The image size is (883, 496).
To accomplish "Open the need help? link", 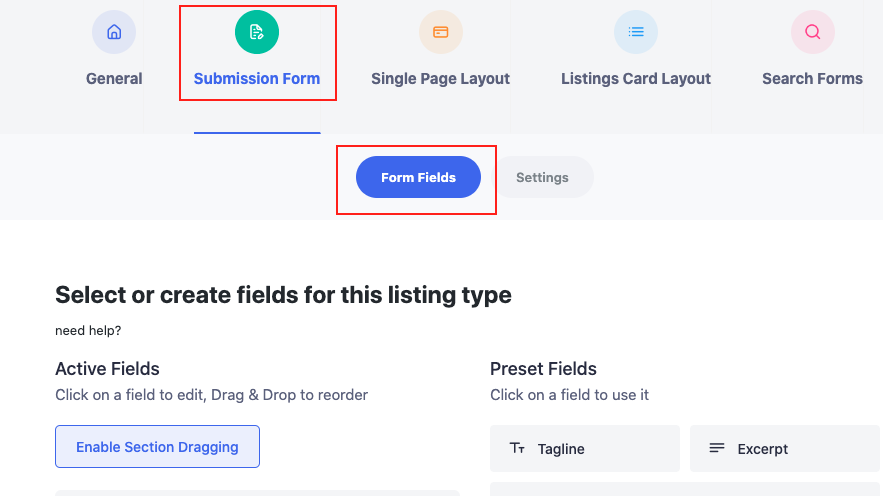I will pos(88,330).
